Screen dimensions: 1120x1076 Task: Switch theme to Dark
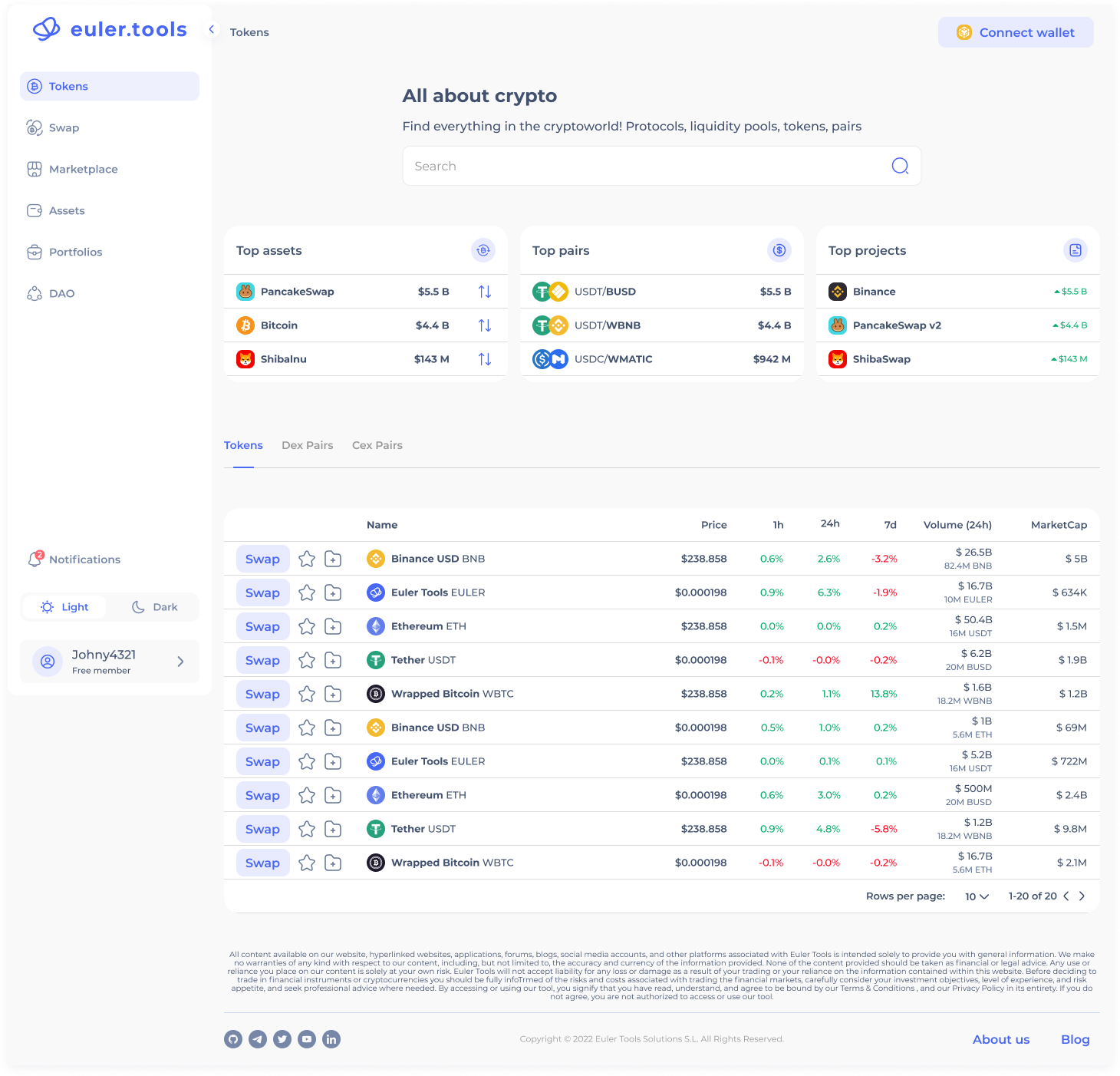[x=154, y=607]
